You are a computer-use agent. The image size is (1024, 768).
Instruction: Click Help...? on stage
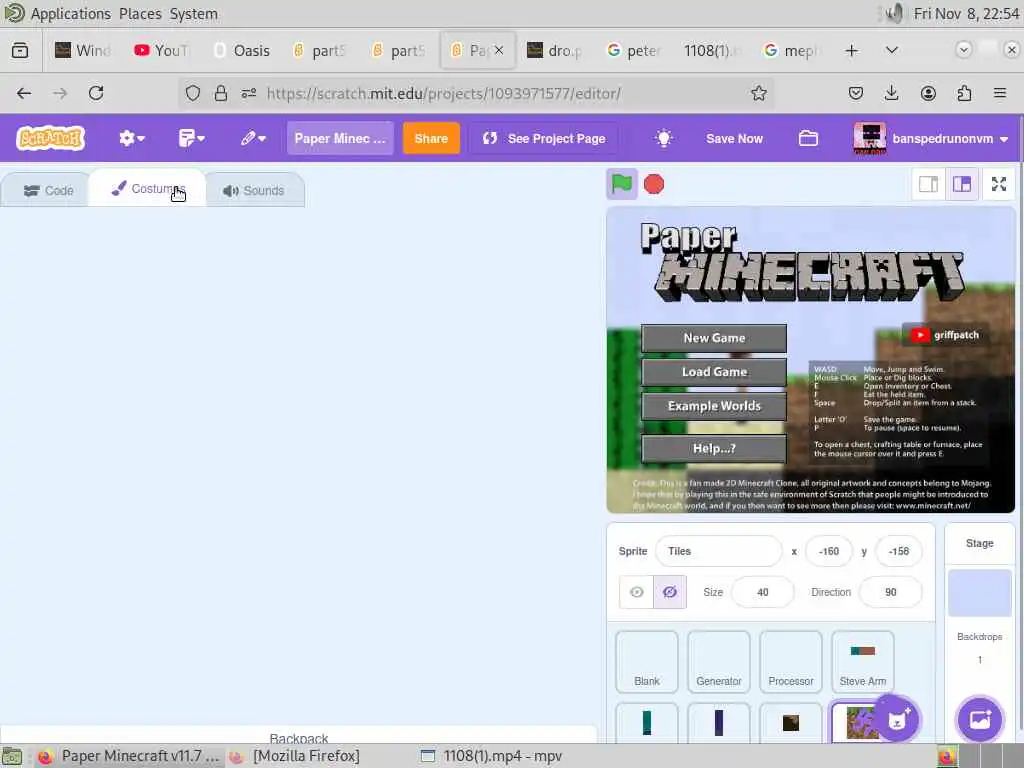pos(714,448)
